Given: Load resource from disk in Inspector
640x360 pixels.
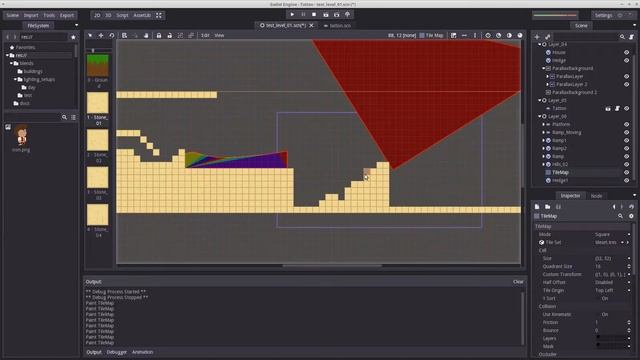Looking at the screenshot, I should [547, 207].
